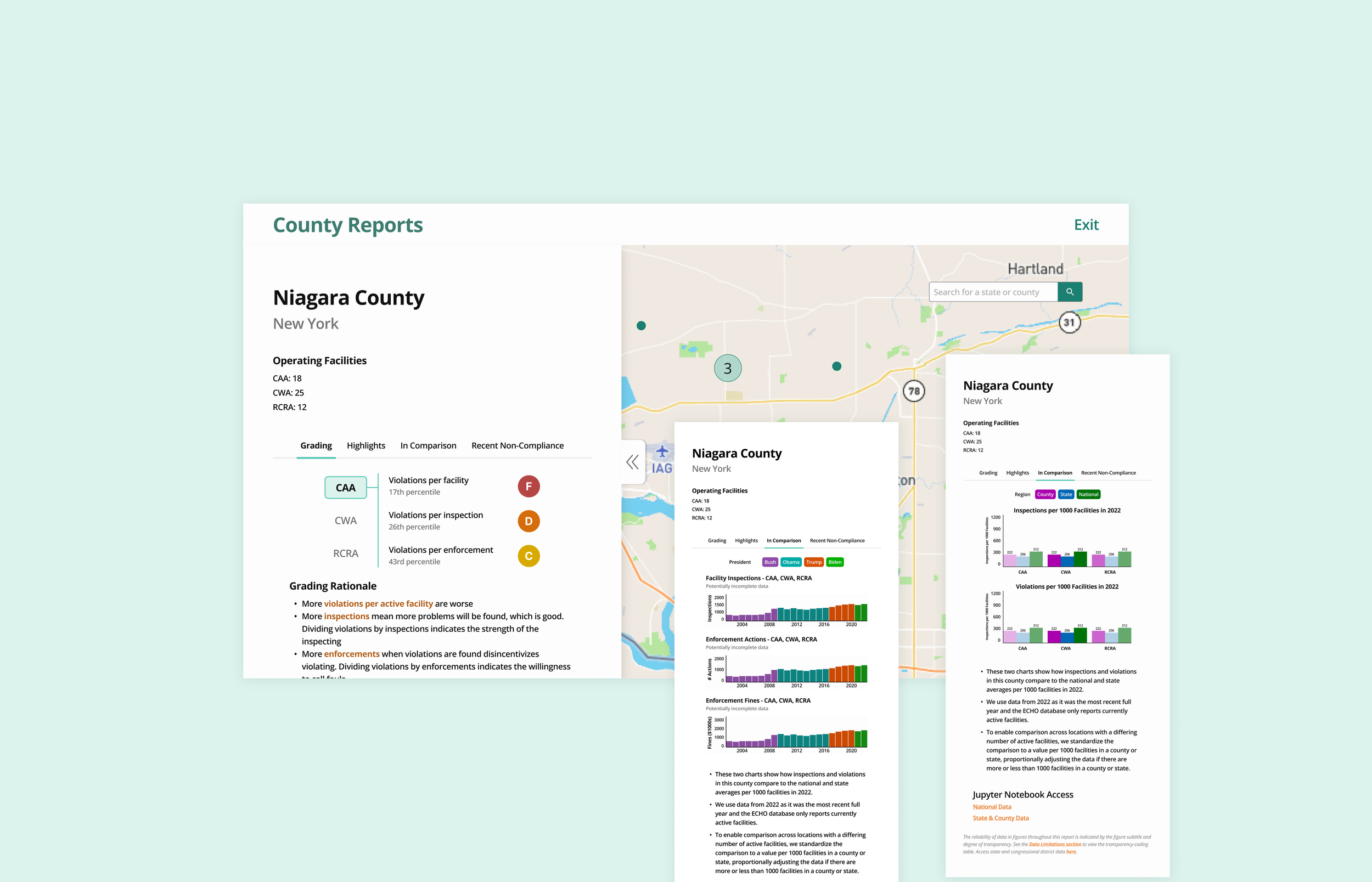This screenshot has height=882, width=1372.
Task: Click the purple County legend swatch
Action: (x=1044, y=495)
